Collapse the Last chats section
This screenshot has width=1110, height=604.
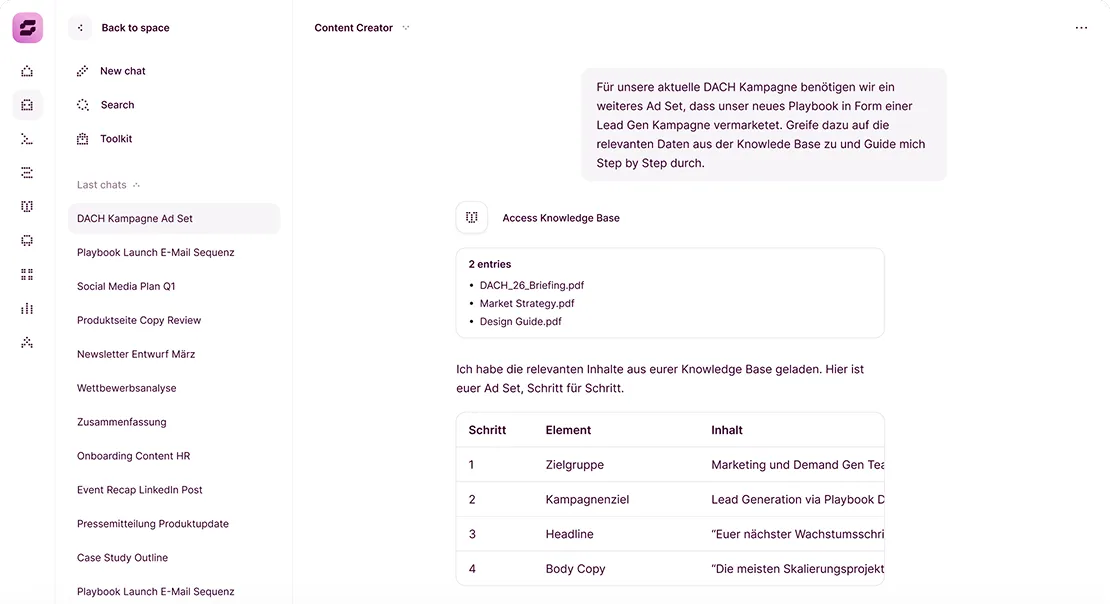[137, 185]
